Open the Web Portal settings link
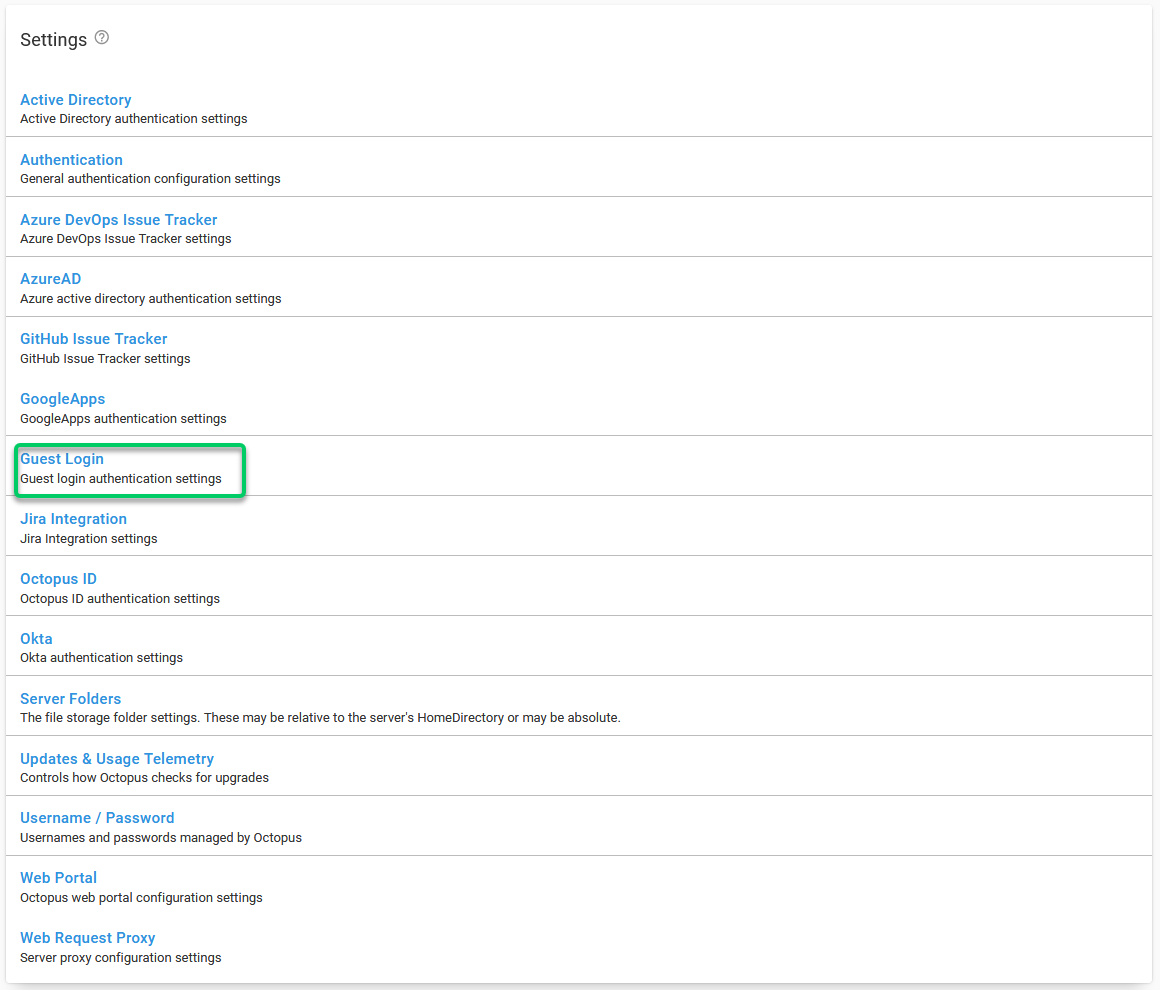This screenshot has height=990, width=1160. click(58, 878)
